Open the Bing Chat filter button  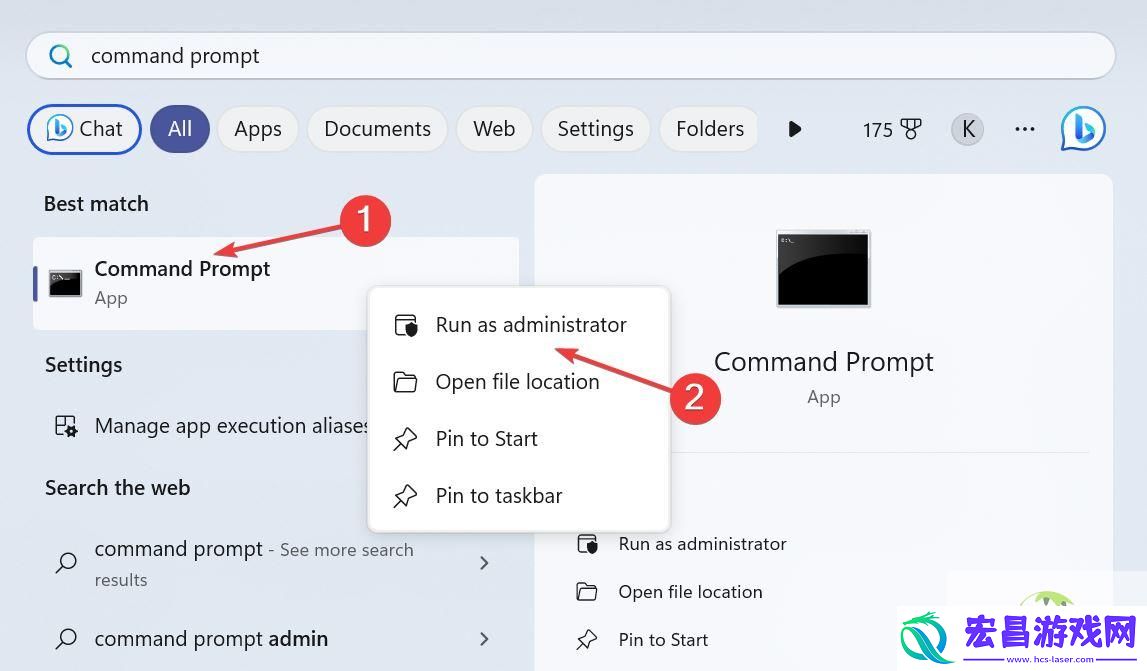[x=84, y=129]
